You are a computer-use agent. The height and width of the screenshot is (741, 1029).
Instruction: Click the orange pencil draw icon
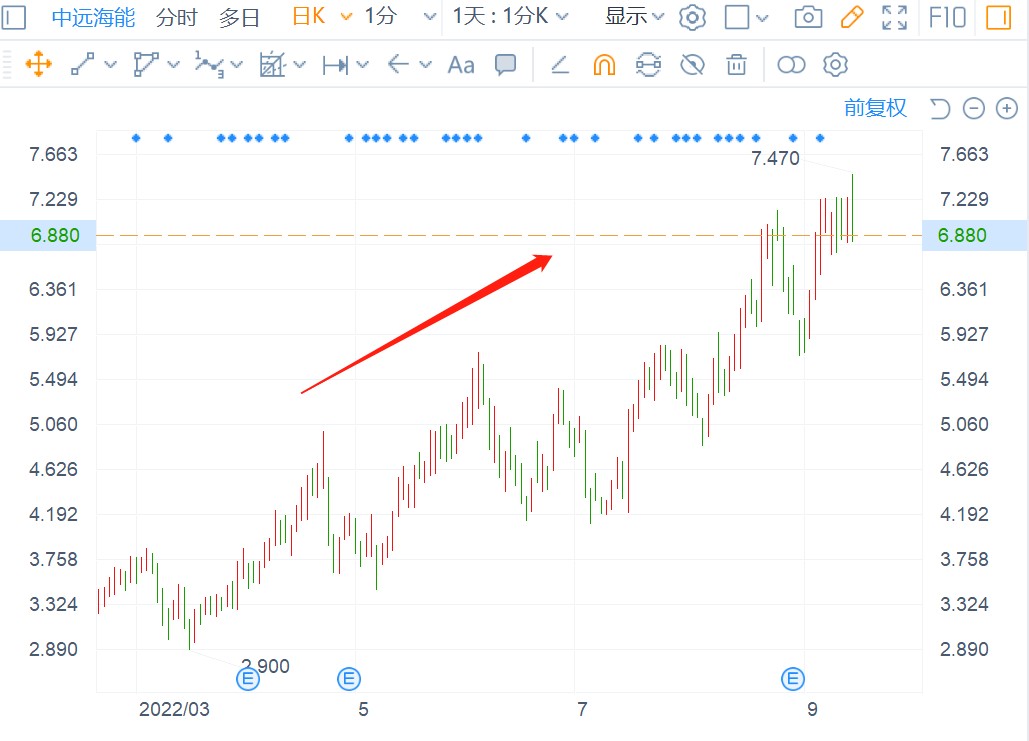[851, 17]
